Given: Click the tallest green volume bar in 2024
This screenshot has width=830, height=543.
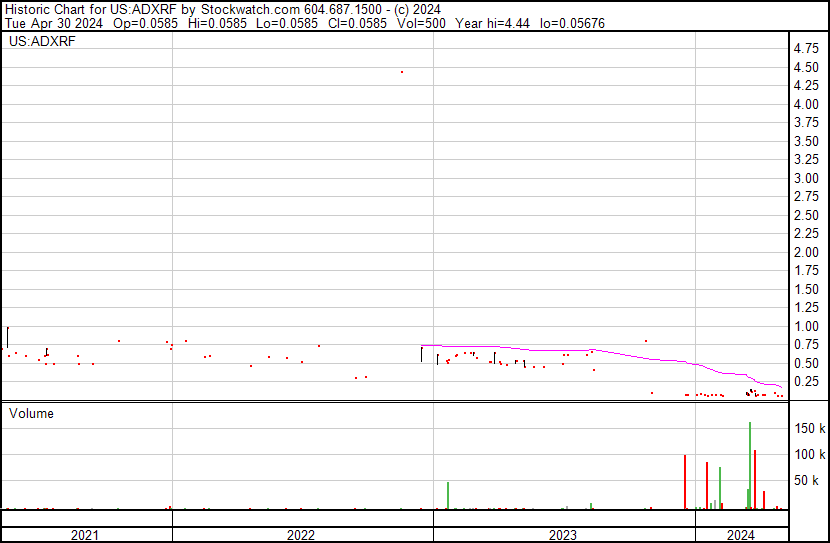Looking at the screenshot, I should click(x=750, y=466).
